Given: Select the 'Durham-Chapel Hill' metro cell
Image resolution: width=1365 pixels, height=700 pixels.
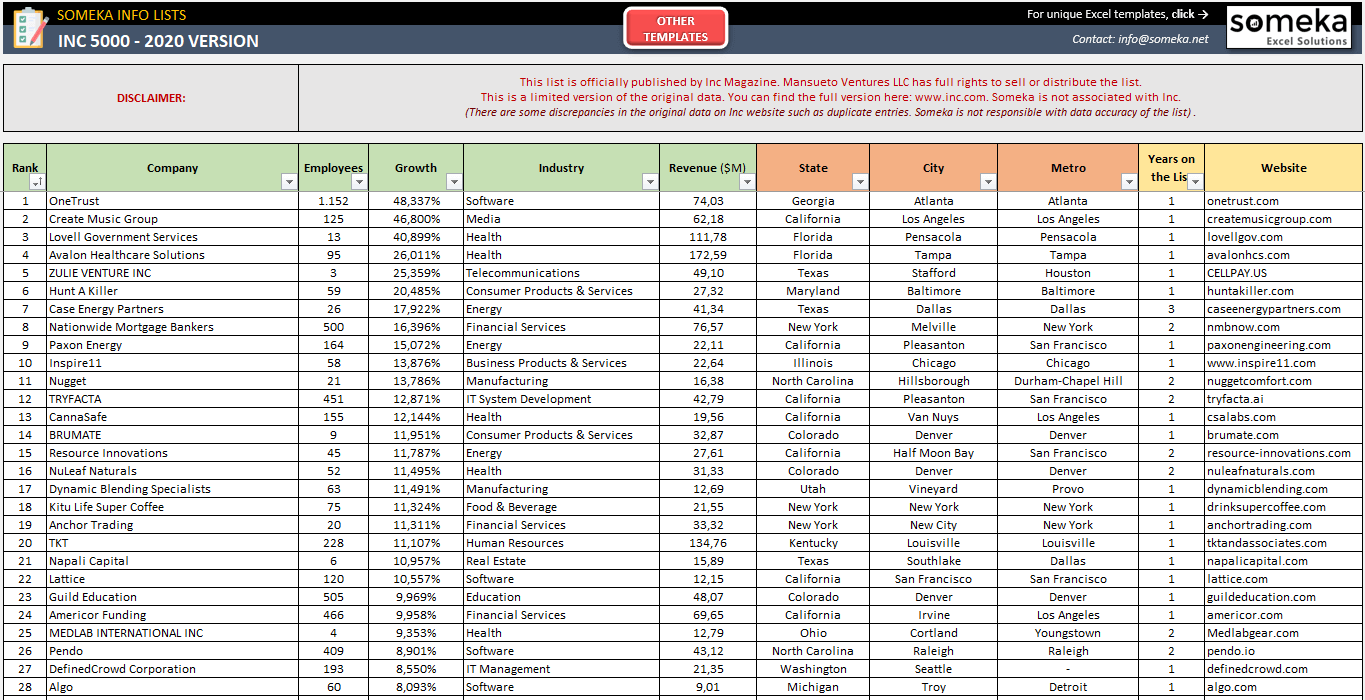Looking at the screenshot, I should (1068, 381).
